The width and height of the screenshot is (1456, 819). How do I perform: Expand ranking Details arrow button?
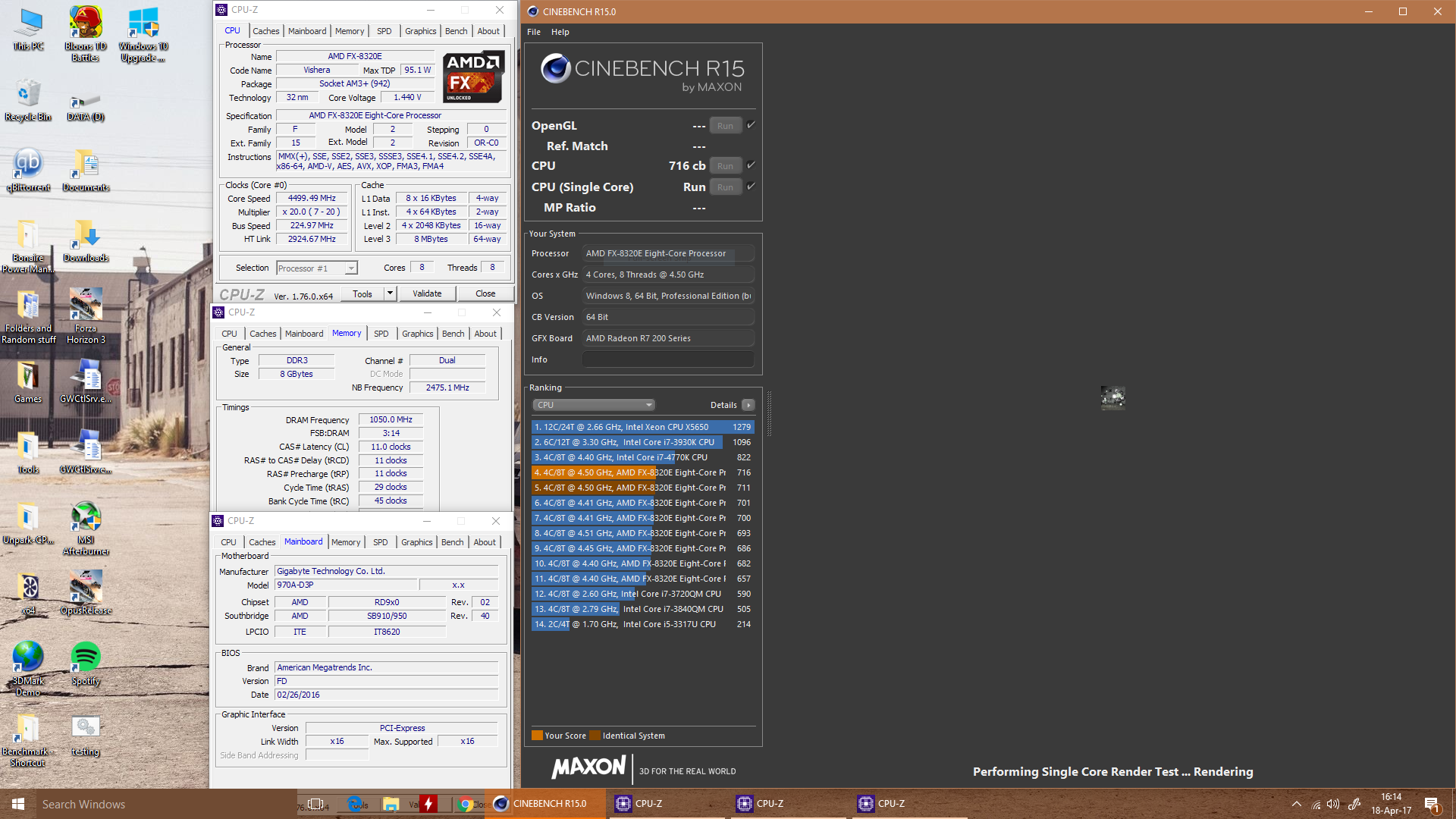point(748,405)
